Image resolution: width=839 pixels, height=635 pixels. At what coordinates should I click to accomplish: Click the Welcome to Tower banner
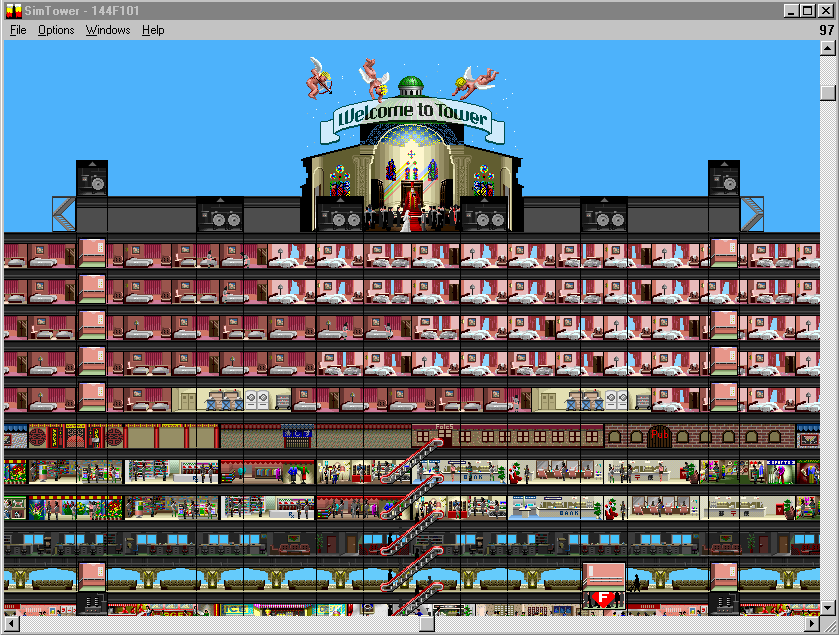point(412,117)
